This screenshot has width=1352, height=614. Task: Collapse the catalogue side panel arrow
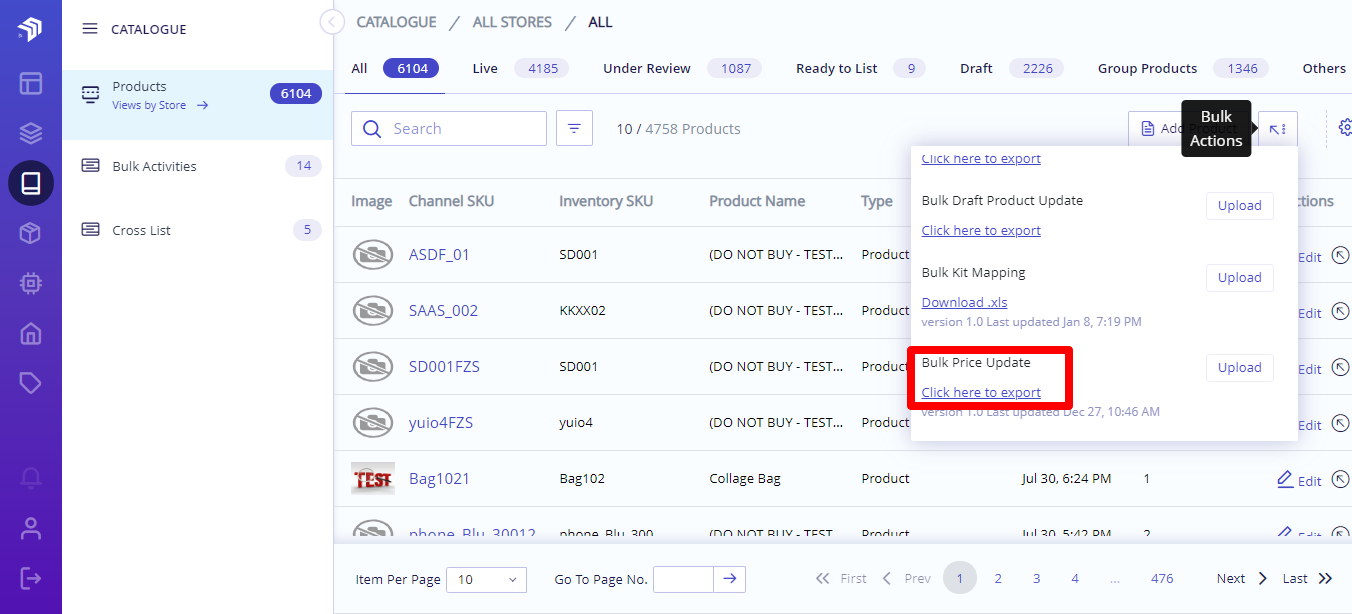332,22
